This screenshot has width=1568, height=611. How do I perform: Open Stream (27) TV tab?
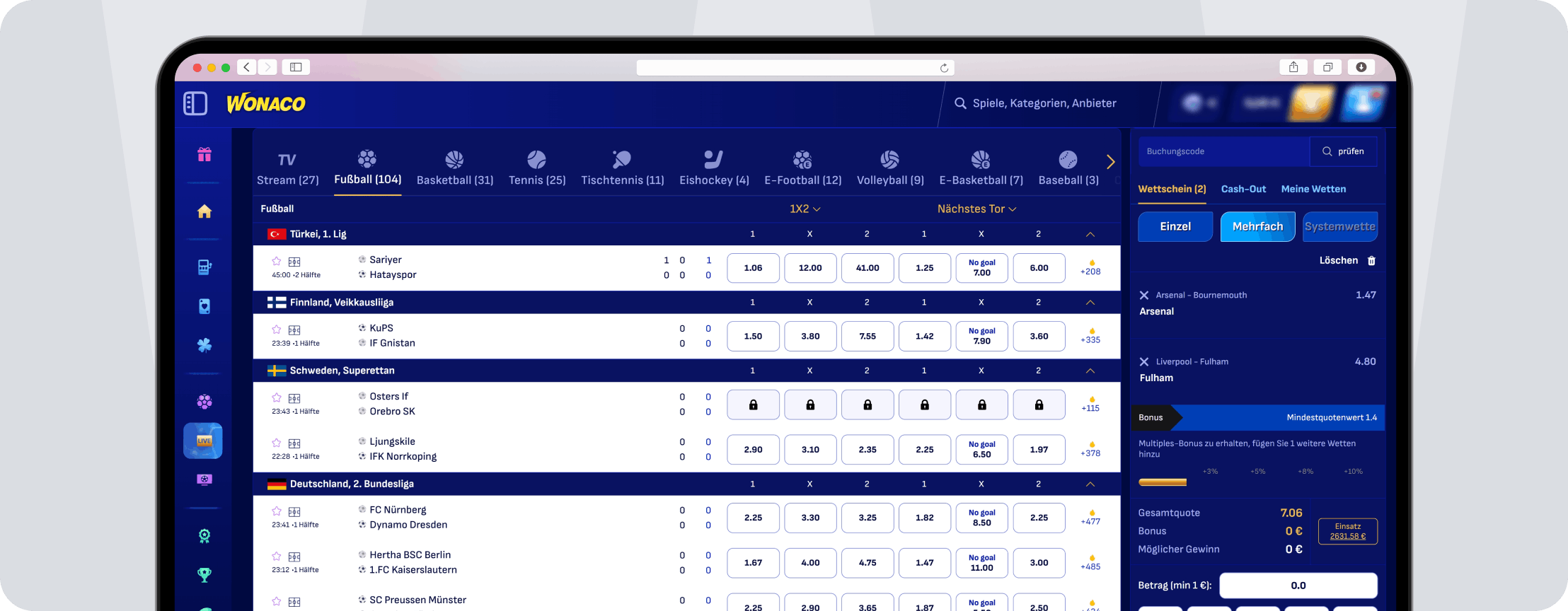pyautogui.click(x=287, y=169)
